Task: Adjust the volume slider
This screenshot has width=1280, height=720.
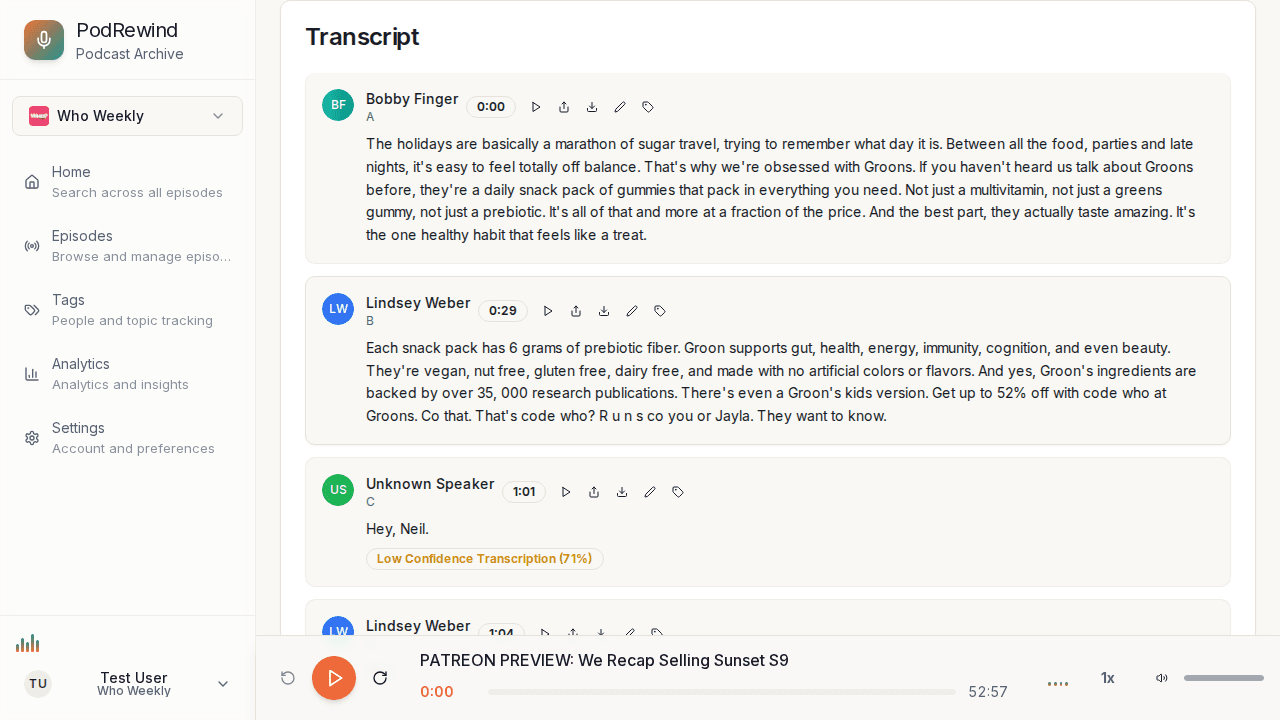Action: coord(1223,678)
